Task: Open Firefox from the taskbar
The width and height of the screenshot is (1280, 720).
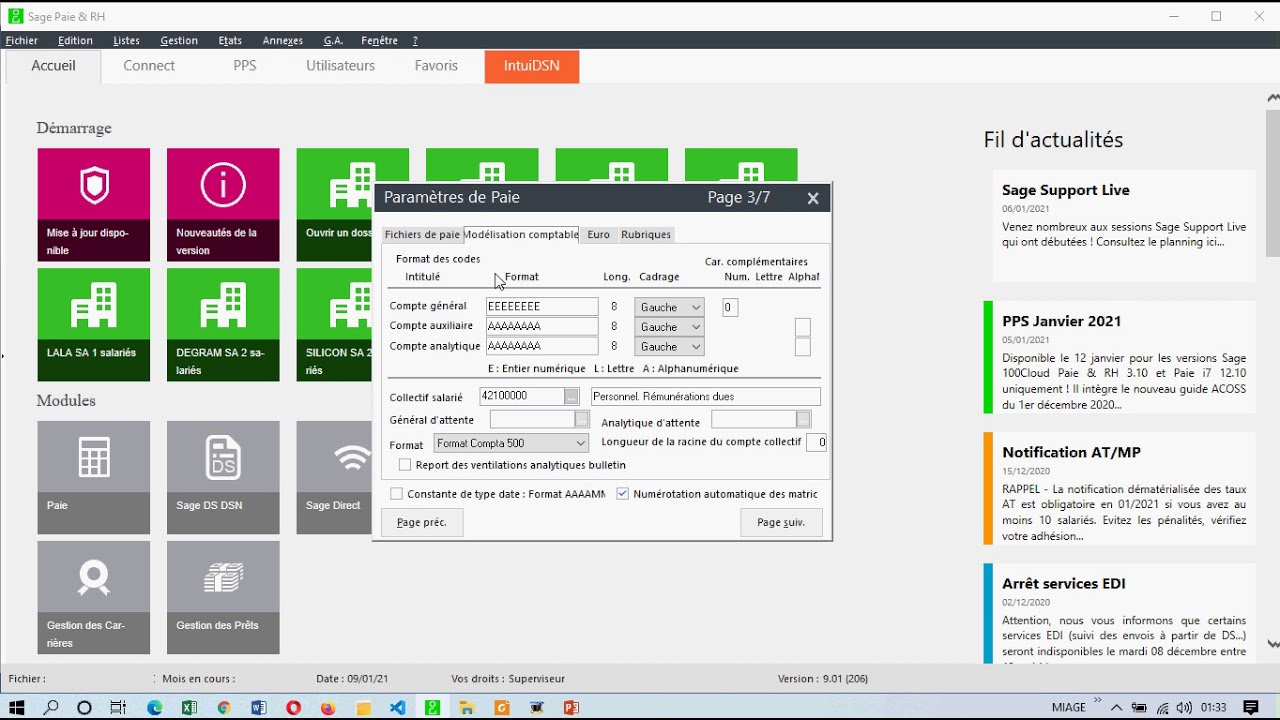Action: click(x=328, y=707)
